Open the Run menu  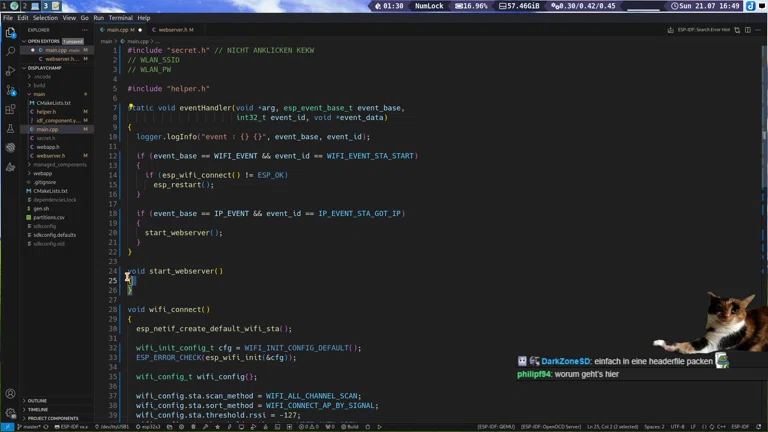98,18
